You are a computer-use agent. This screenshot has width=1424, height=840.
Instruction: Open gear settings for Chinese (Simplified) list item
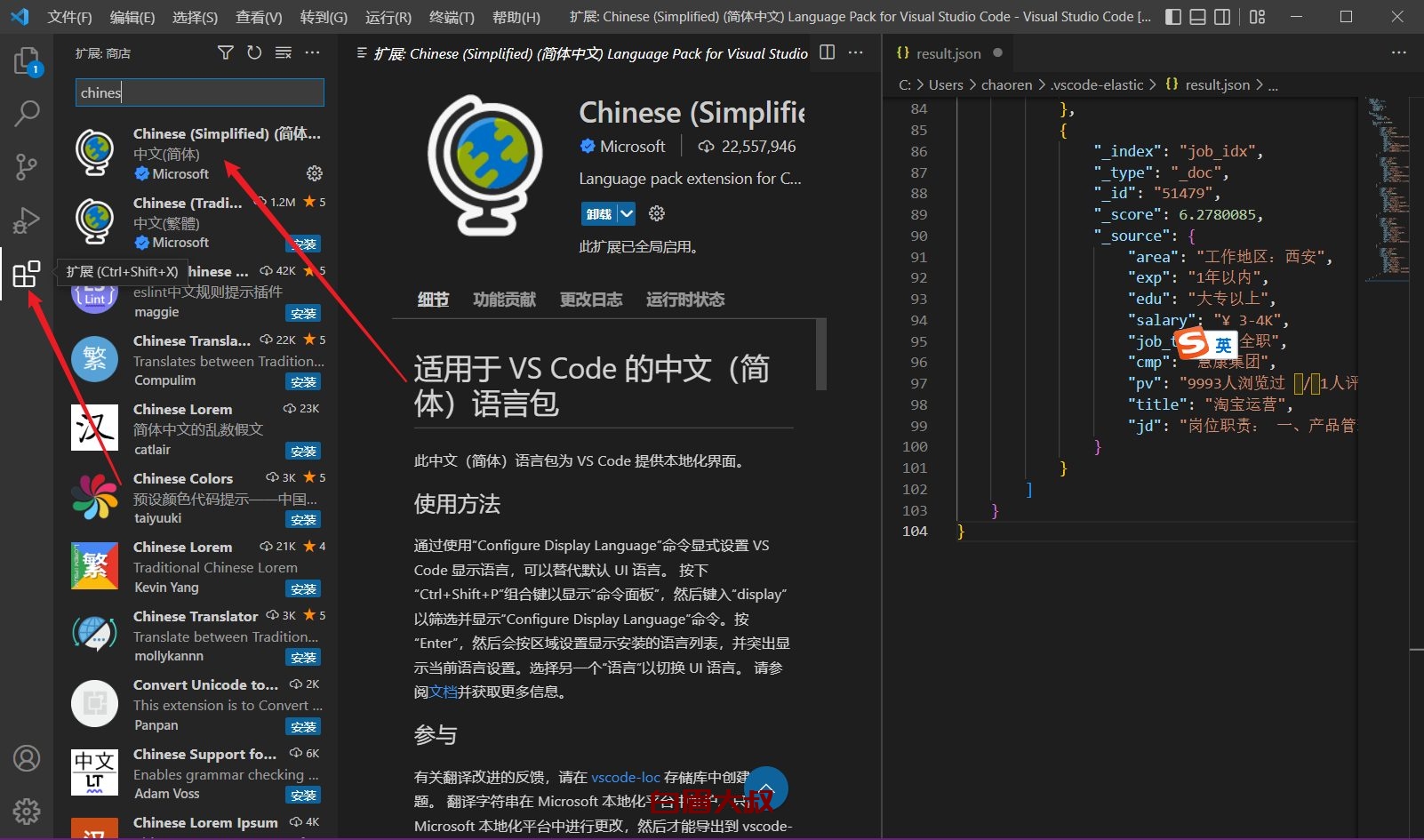coord(315,173)
